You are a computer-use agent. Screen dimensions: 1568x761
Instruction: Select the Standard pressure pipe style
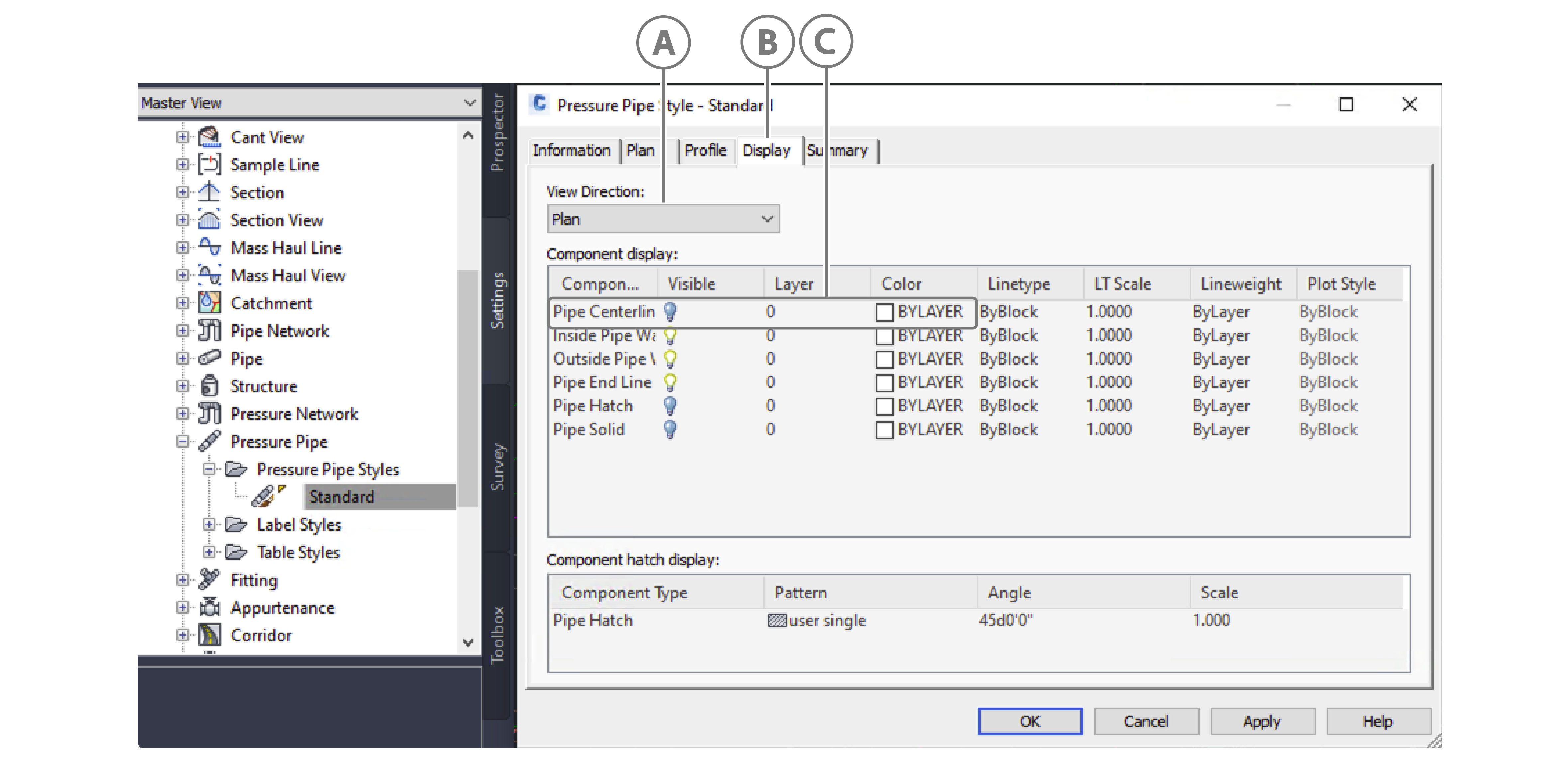point(341,497)
